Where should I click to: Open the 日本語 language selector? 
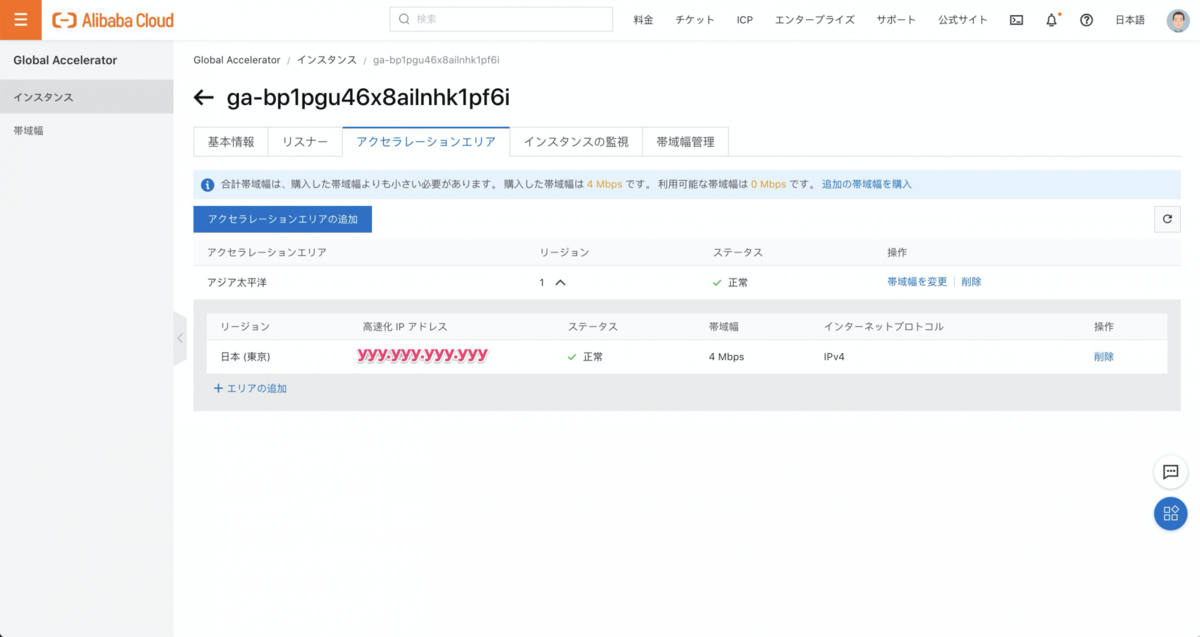click(x=1134, y=20)
